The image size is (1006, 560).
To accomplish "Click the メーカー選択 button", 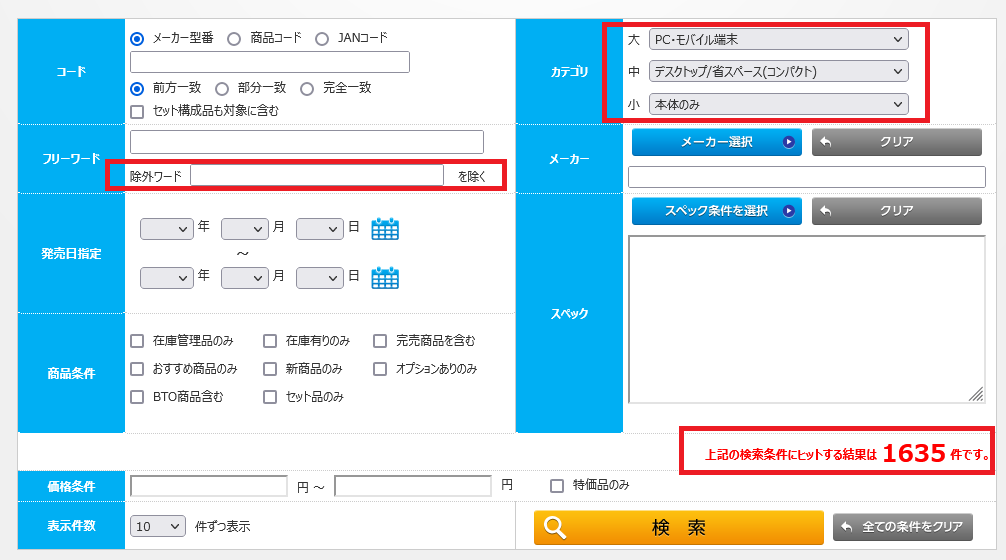I will tap(716, 142).
